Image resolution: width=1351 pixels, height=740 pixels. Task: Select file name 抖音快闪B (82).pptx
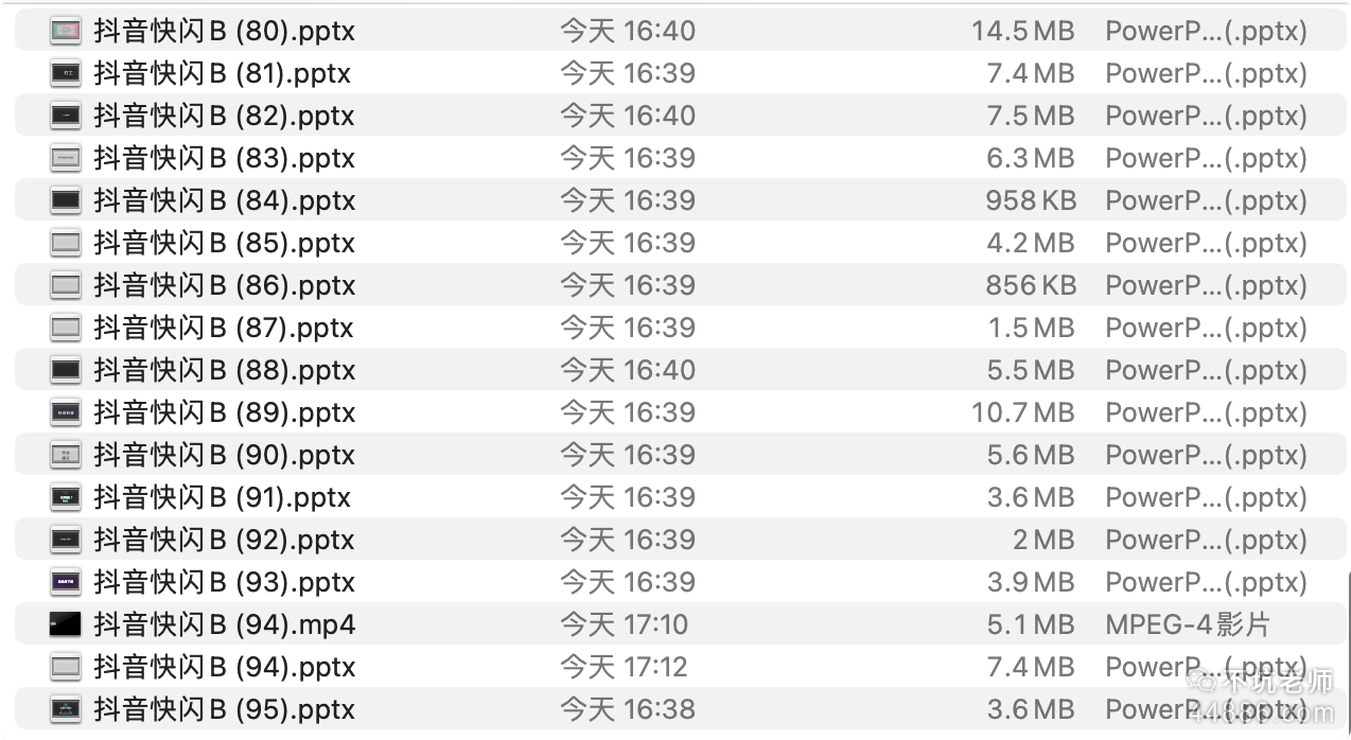click(x=224, y=116)
